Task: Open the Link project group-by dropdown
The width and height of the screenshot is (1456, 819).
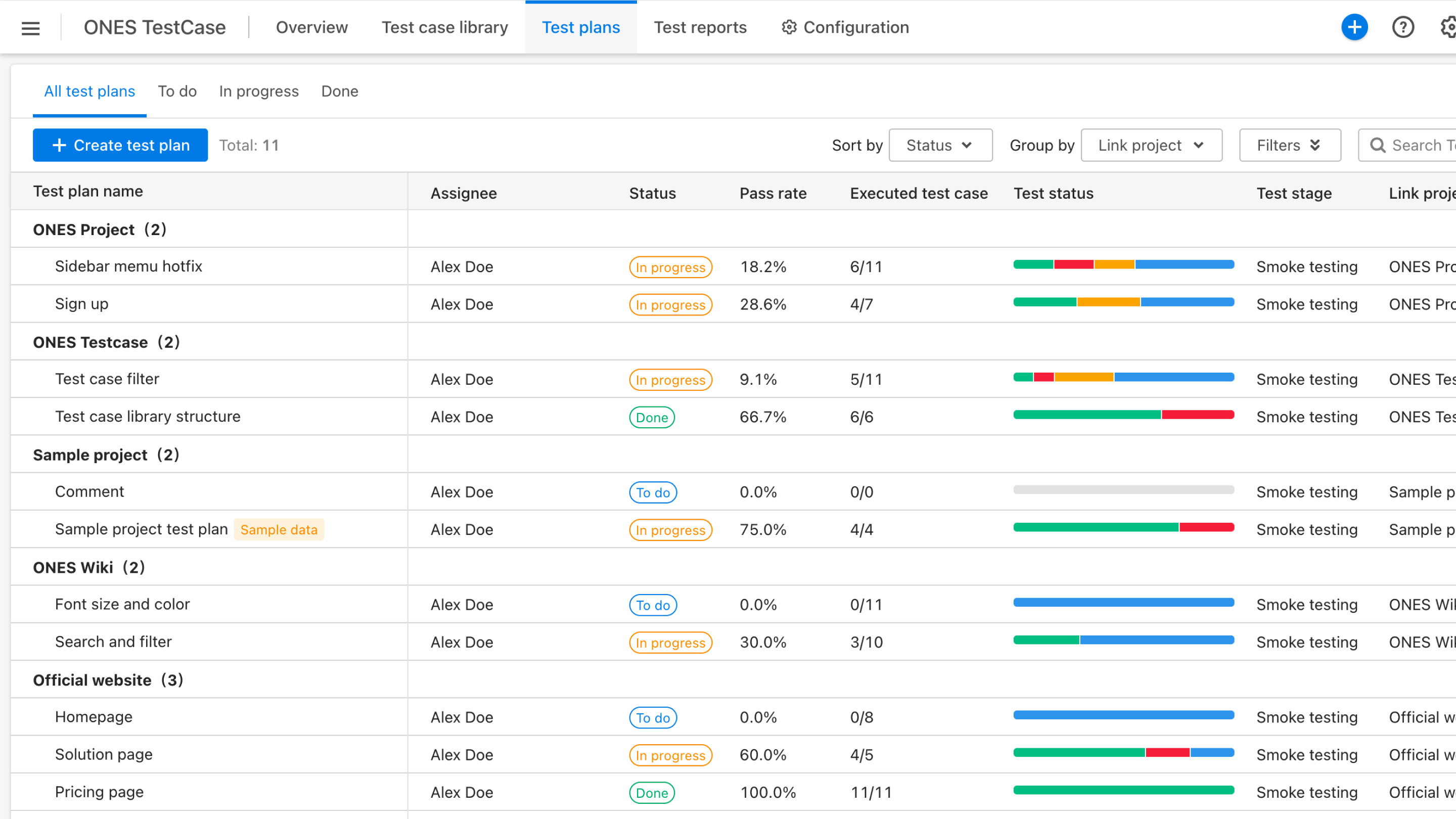Action: pyautogui.click(x=1151, y=145)
